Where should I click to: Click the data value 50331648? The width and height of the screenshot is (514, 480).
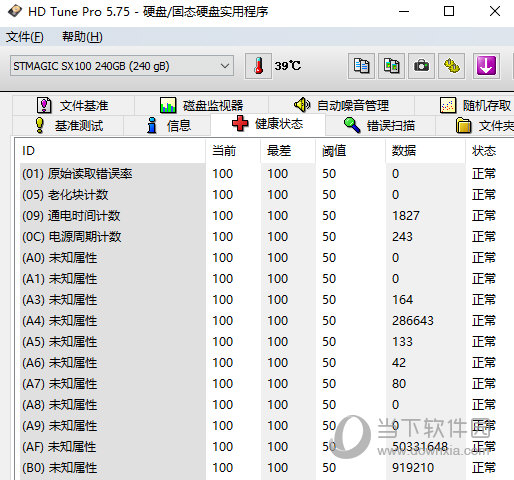point(420,447)
